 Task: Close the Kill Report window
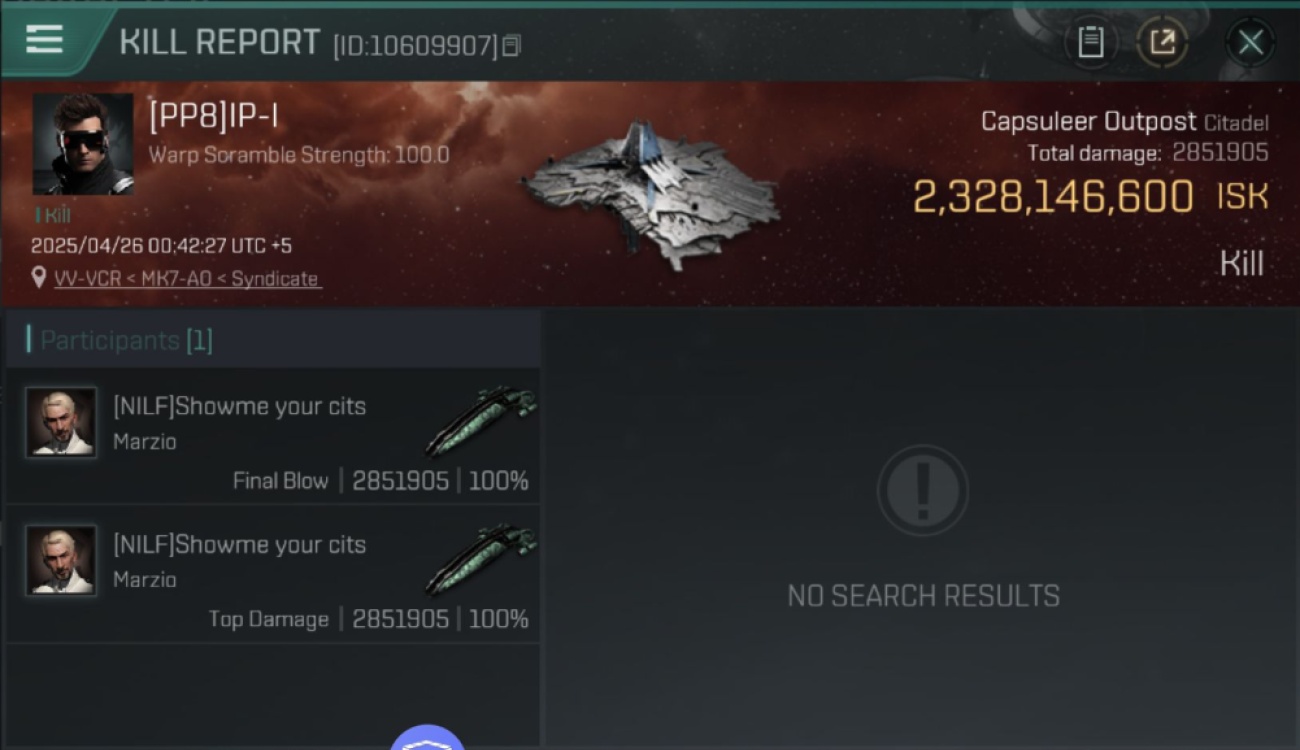[1250, 42]
